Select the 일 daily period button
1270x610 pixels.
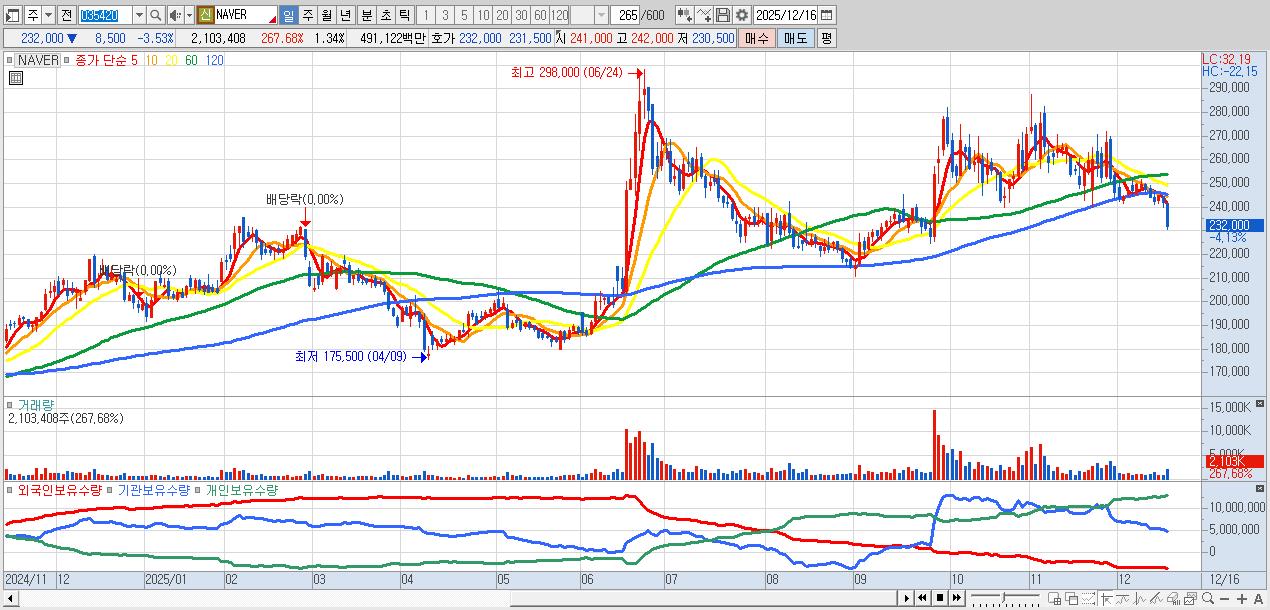point(288,16)
